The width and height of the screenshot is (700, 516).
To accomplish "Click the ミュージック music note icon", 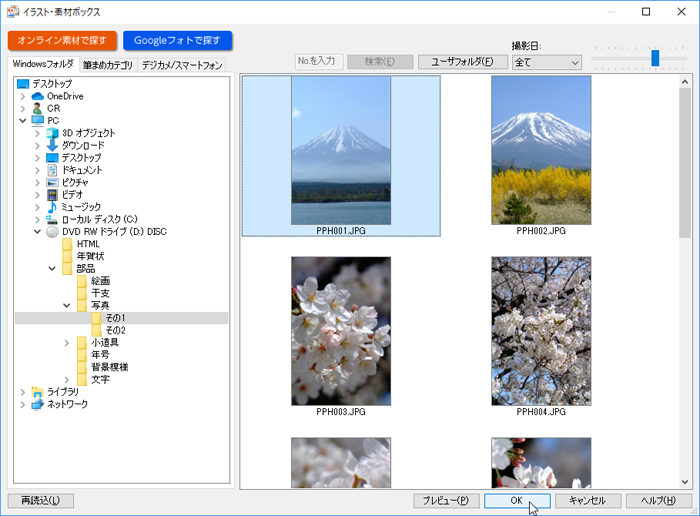I will click(53, 206).
